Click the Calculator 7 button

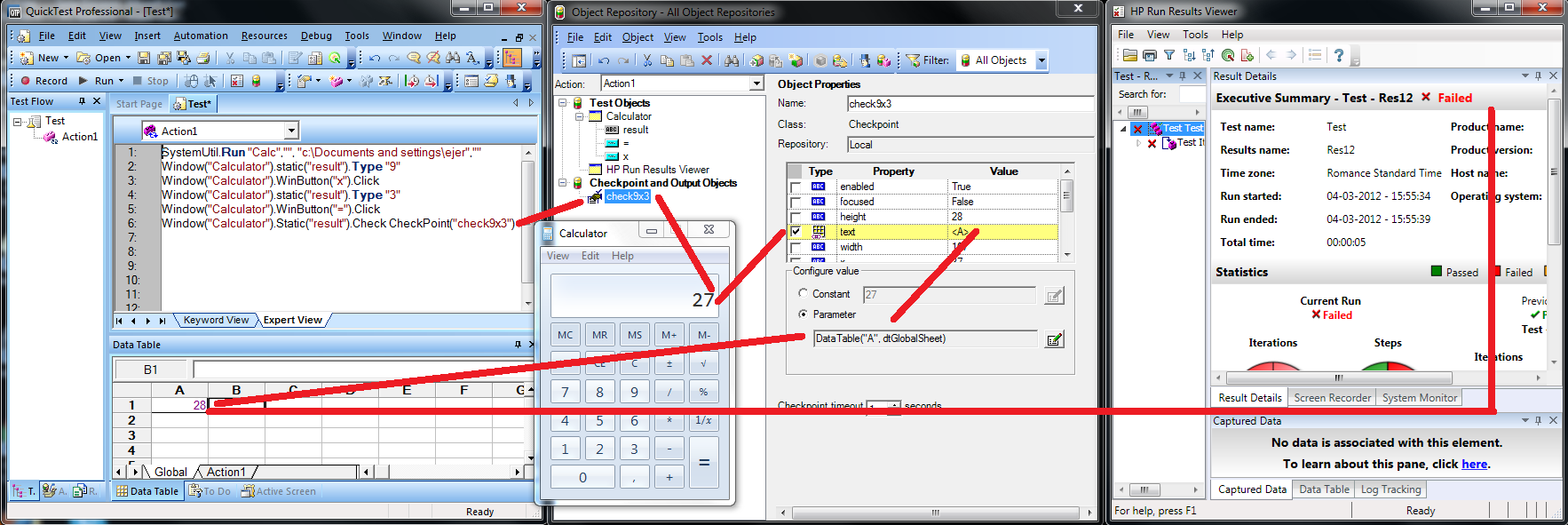[565, 392]
